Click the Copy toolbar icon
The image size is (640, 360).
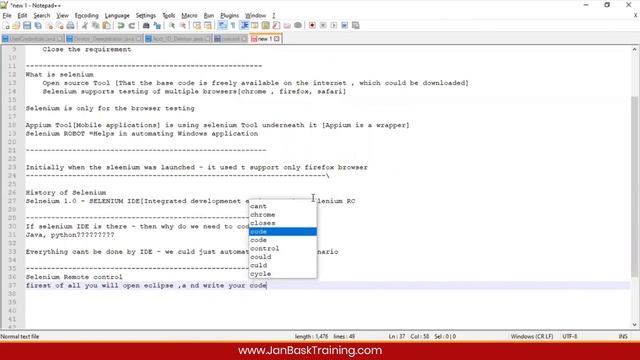[x=96, y=25]
